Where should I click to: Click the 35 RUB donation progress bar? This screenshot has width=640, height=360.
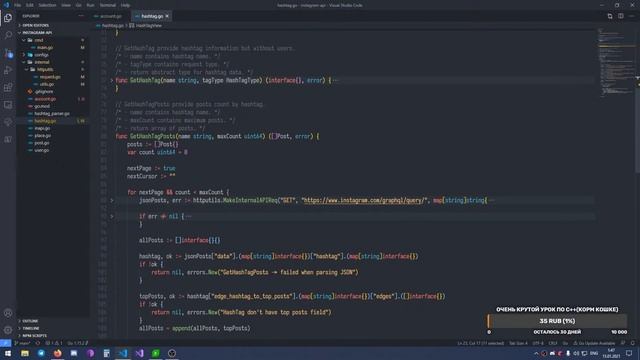pyautogui.click(x=557, y=321)
